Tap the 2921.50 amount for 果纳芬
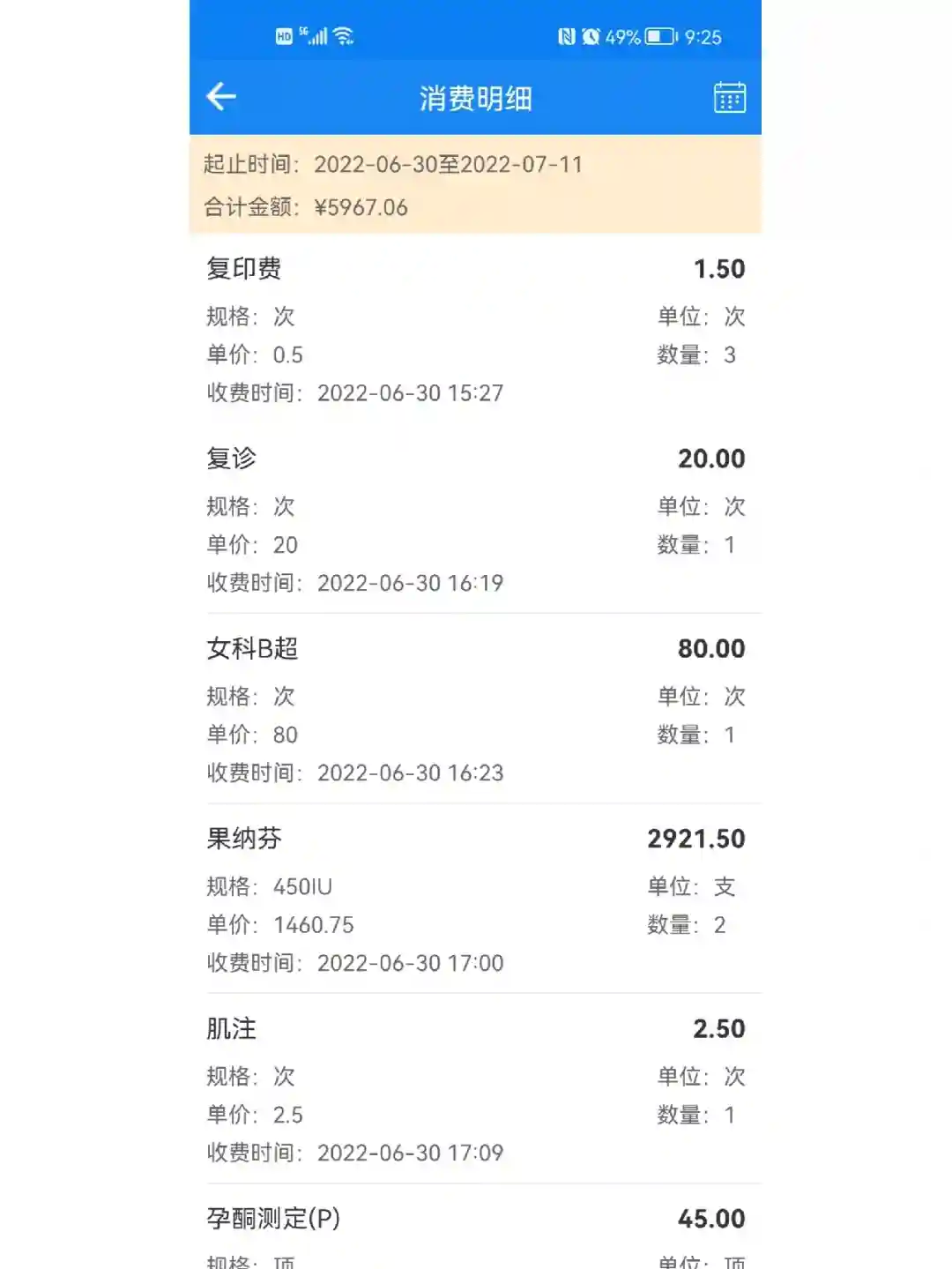The width and height of the screenshot is (952, 1269). click(x=695, y=839)
